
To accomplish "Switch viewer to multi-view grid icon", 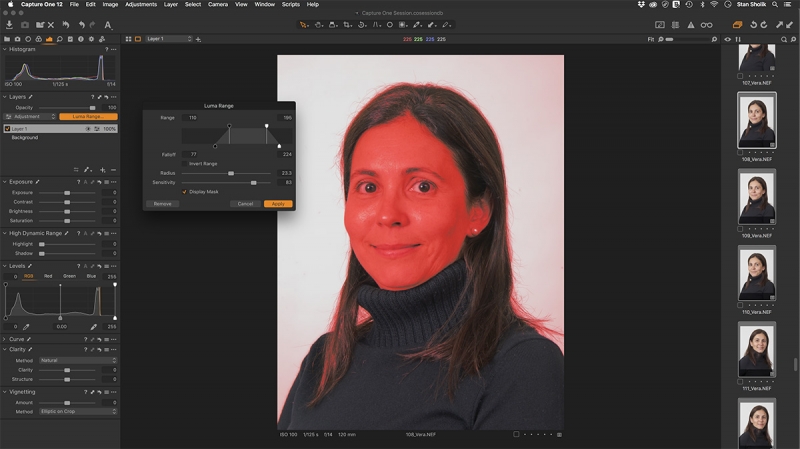I will [x=129, y=39].
